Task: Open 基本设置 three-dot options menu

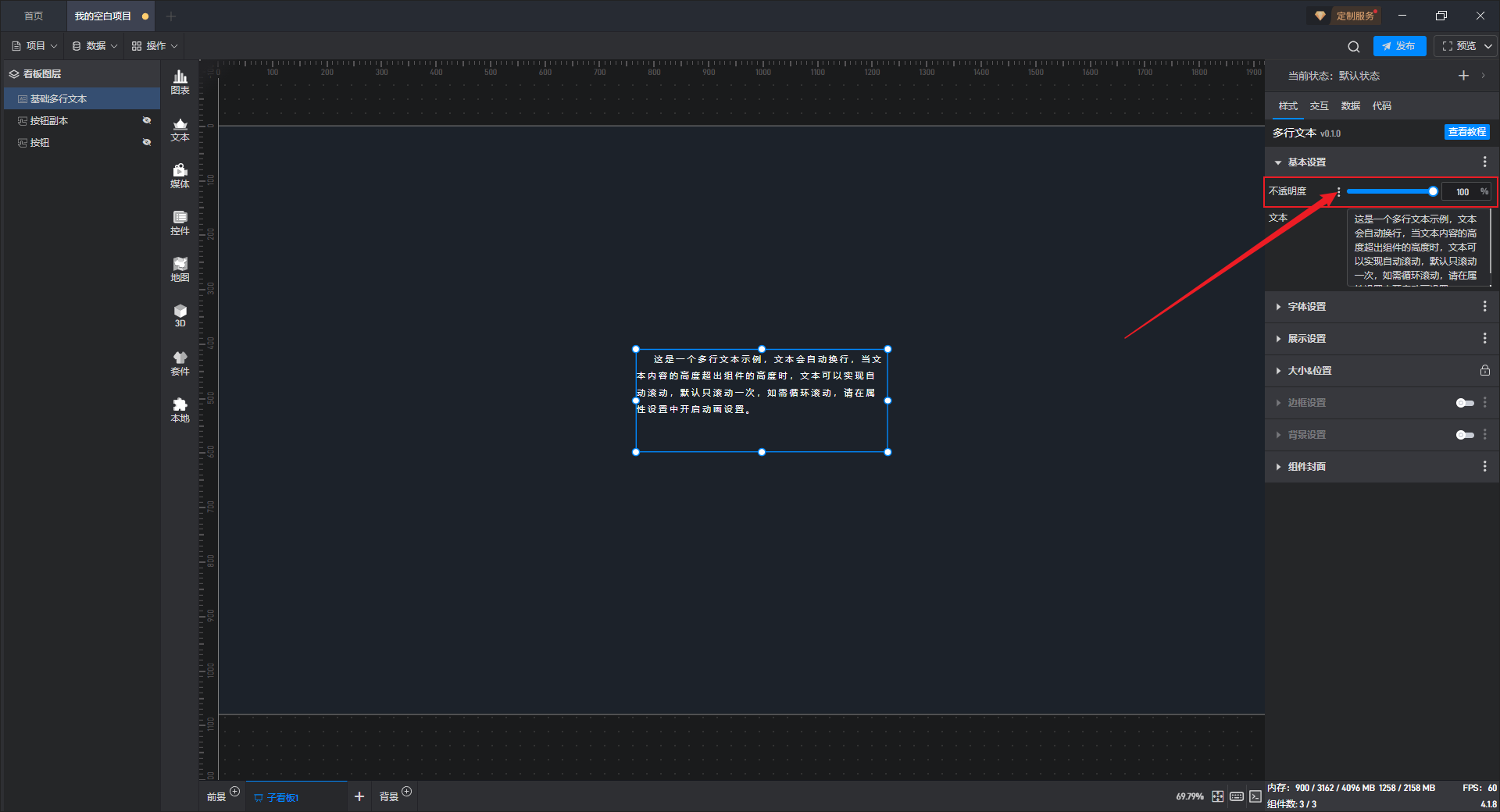Action: click(1485, 162)
